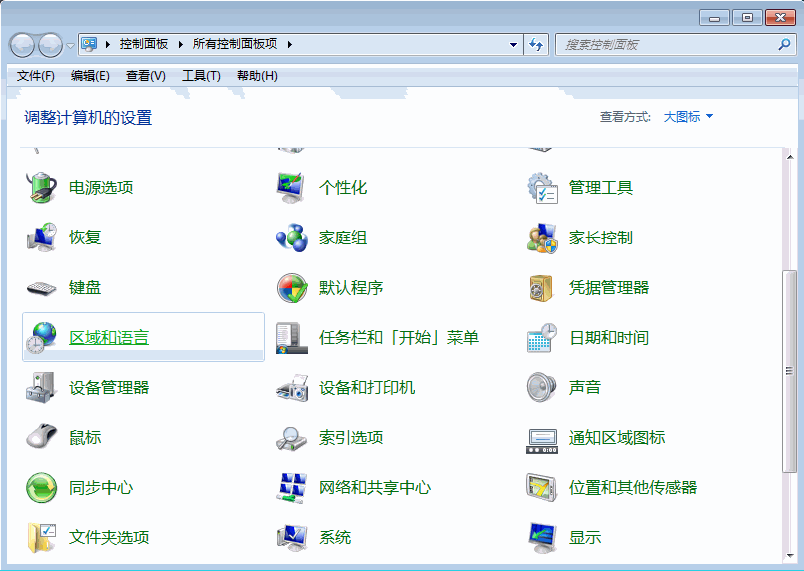Open the 默认程序 icon
This screenshot has height=571, width=804.
click(x=292, y=288)
